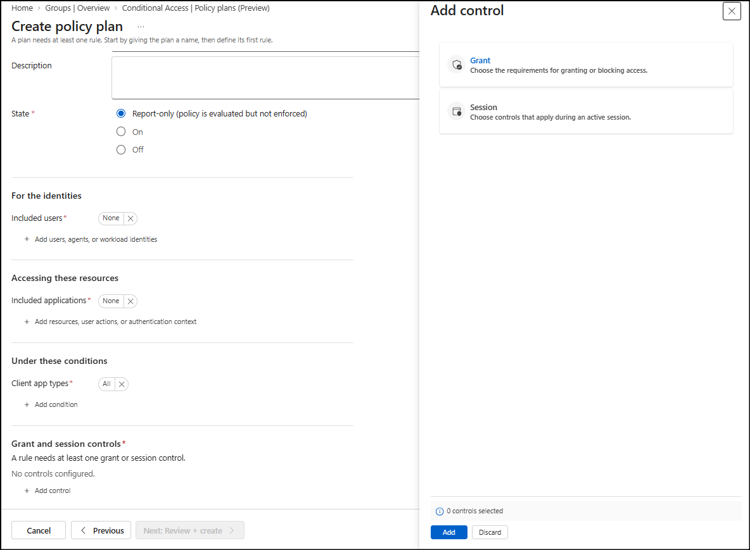Viewport: 750px width, 550px height.
Task: Click plus icon for Add control
Action: pos(27,491)
